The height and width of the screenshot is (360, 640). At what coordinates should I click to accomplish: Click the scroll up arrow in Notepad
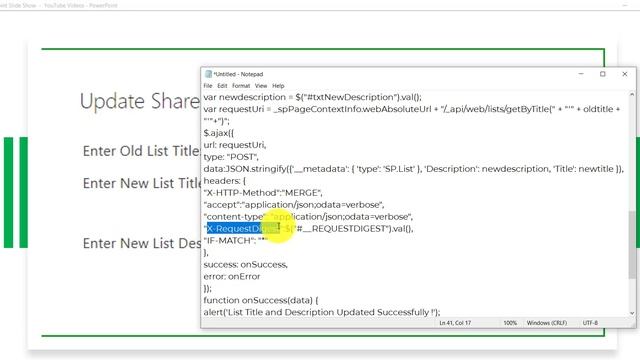point(632,95)
